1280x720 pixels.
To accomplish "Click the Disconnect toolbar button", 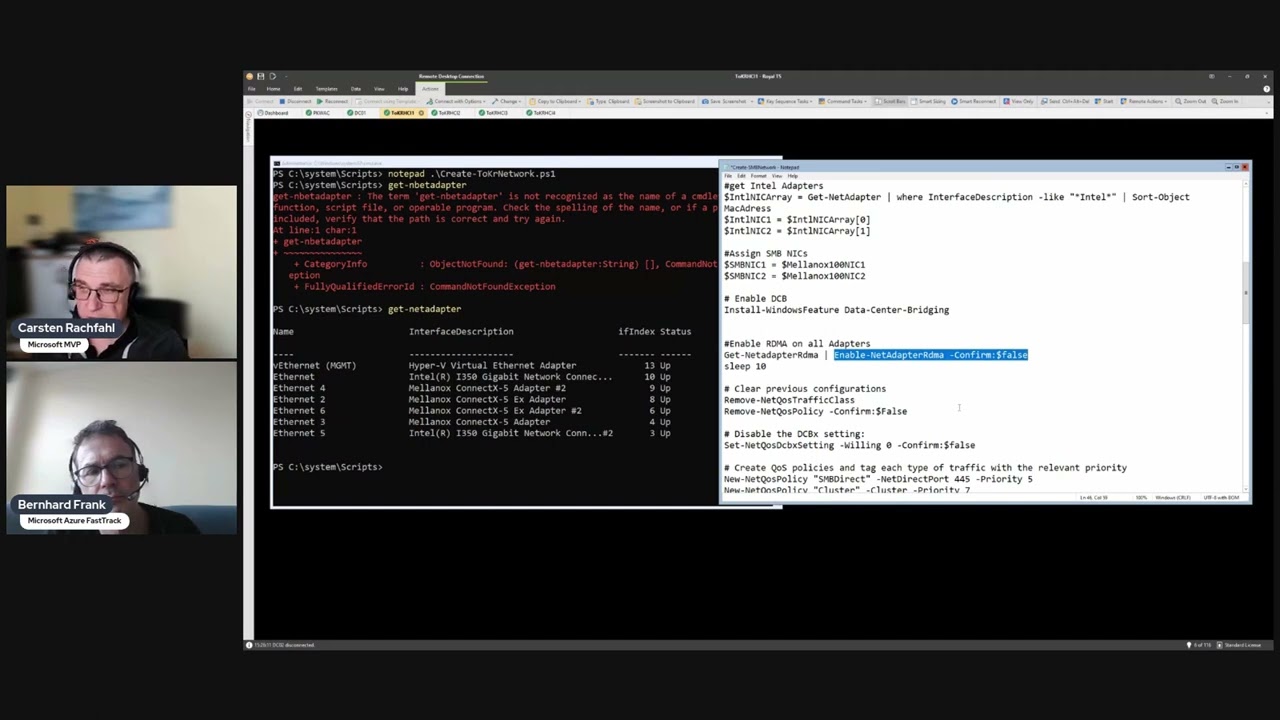I will [295, 101].
